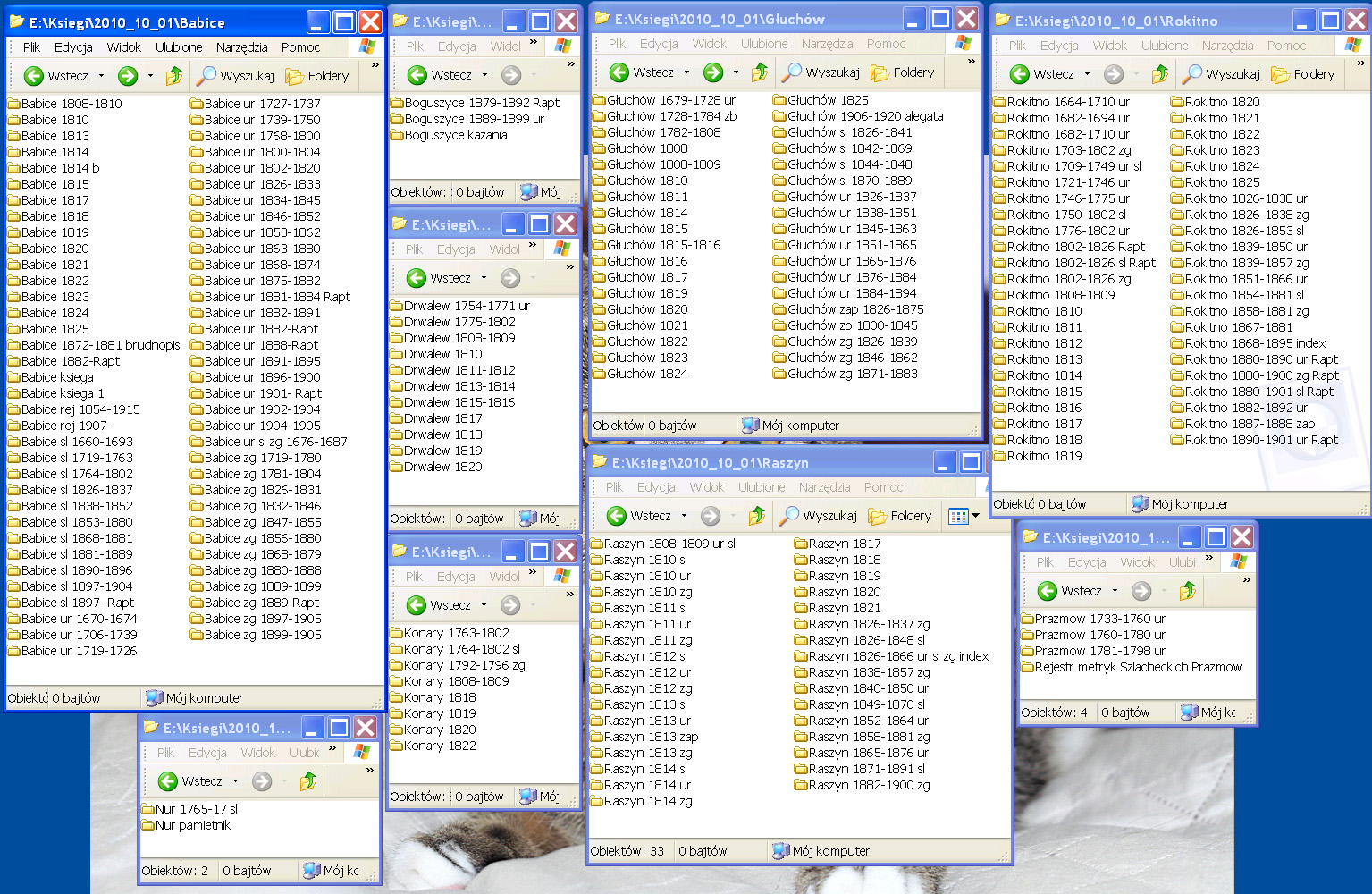Click the Views icon in Raszyn toolbar
This screenshot has height=894, width=1372.
[x=957, y=516]
